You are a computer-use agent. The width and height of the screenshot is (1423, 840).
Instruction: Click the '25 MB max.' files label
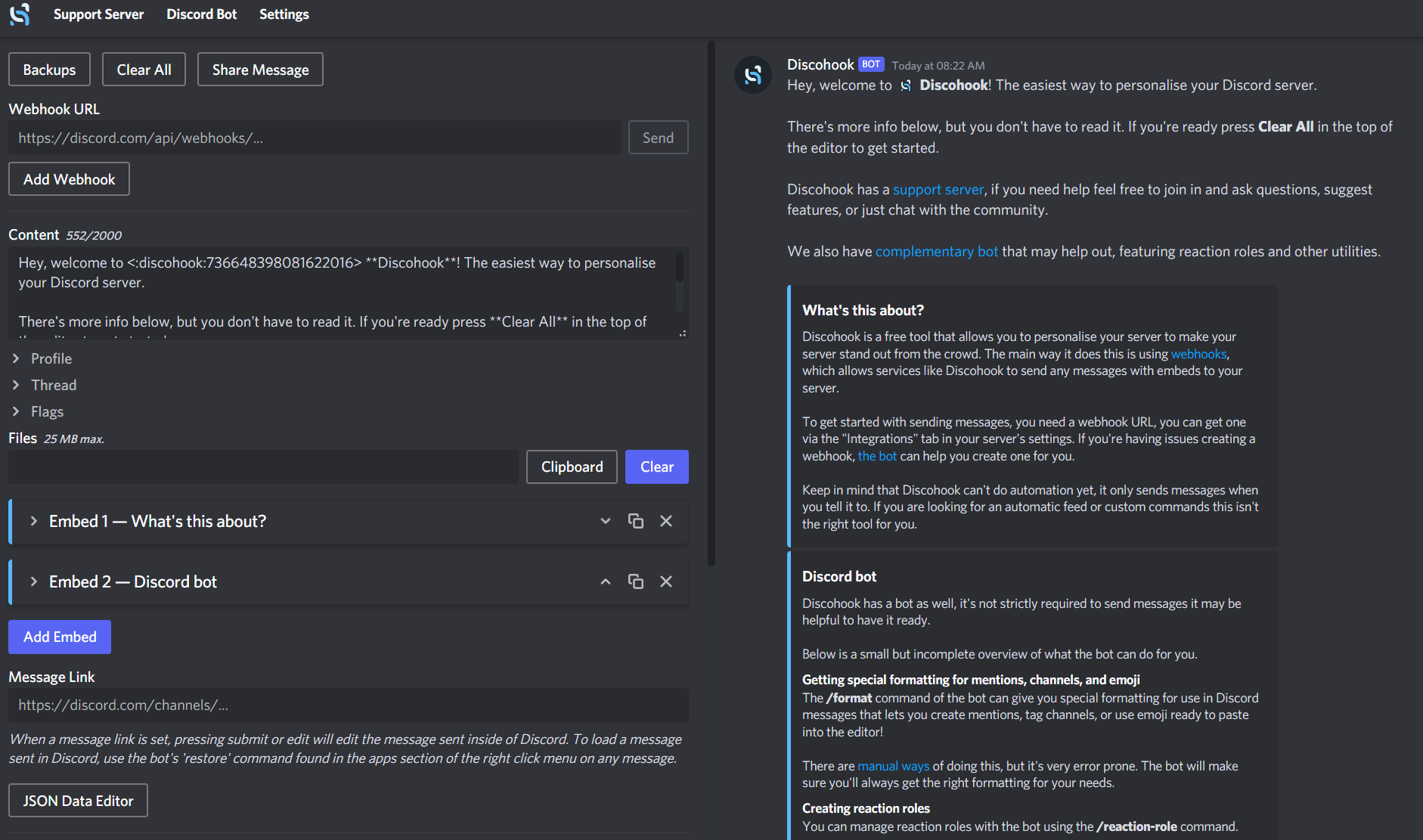74,439
